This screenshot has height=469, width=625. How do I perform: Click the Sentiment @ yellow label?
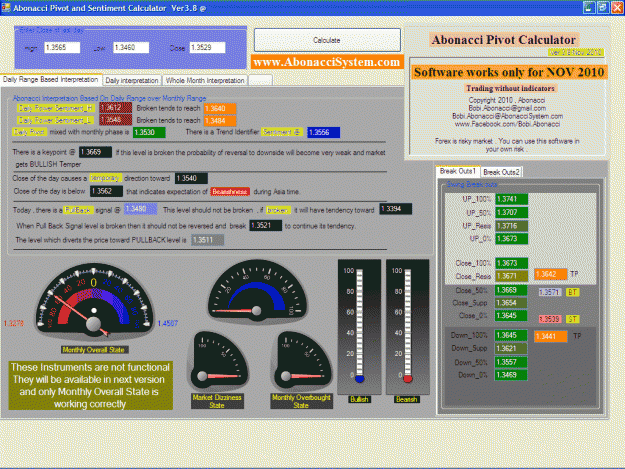click(x=282, y=132)
